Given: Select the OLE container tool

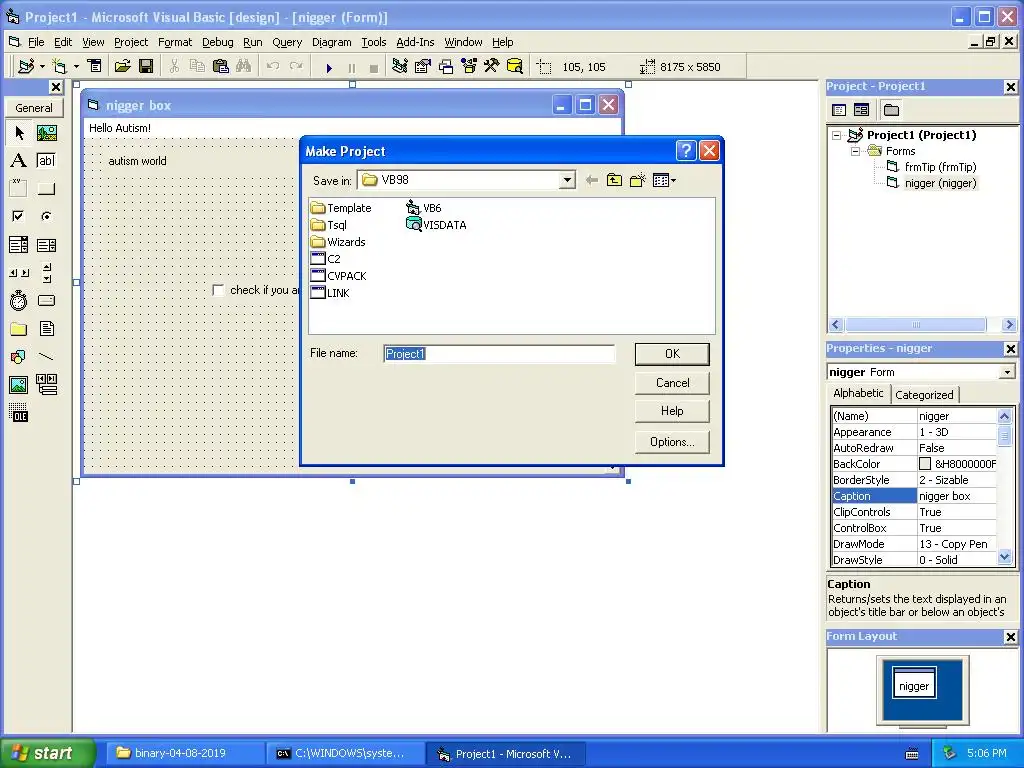Looking at the screenshot, I should tap(19, 413).
